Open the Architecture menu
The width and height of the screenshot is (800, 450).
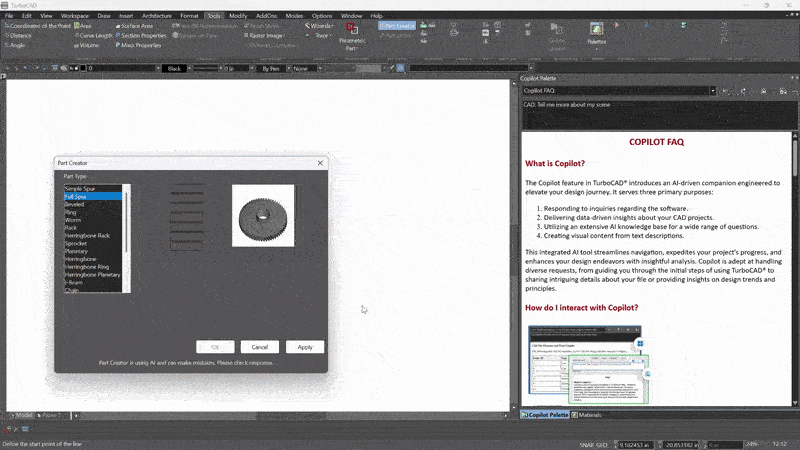pyautogui.click(x=157, y=16)
